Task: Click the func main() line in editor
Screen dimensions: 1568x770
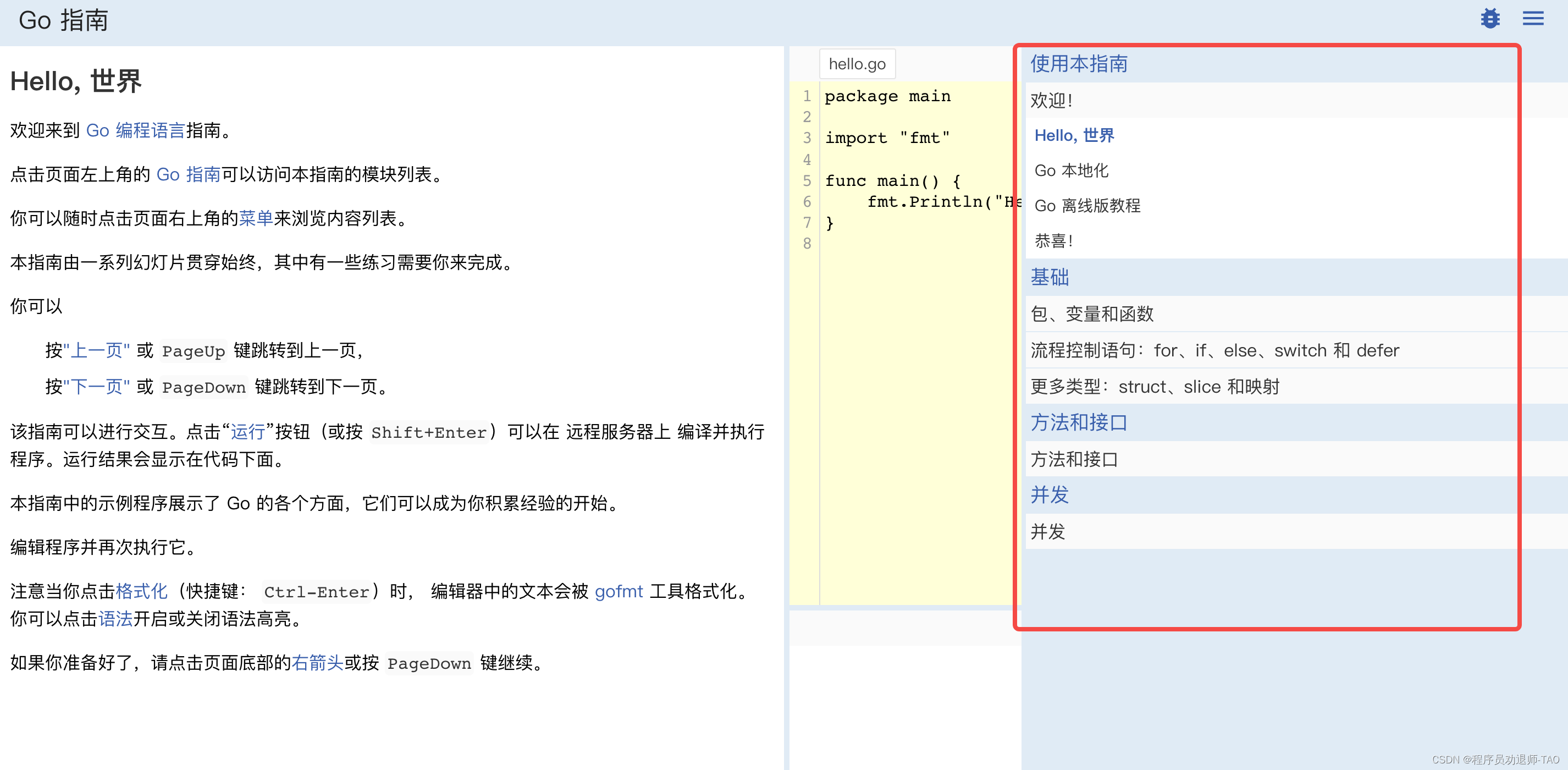Action: point(892,181)
